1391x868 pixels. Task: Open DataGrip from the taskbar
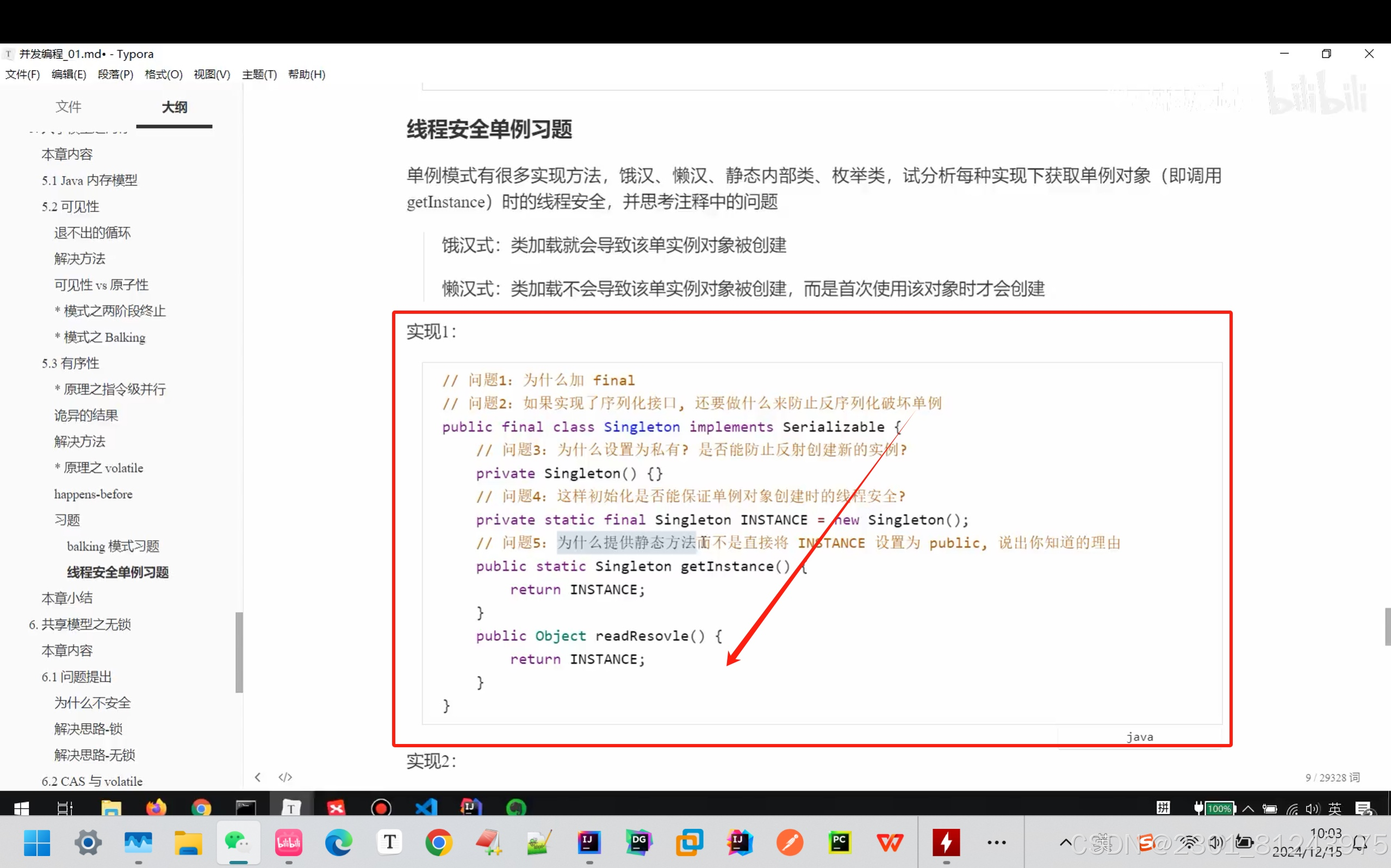point(639,843)
